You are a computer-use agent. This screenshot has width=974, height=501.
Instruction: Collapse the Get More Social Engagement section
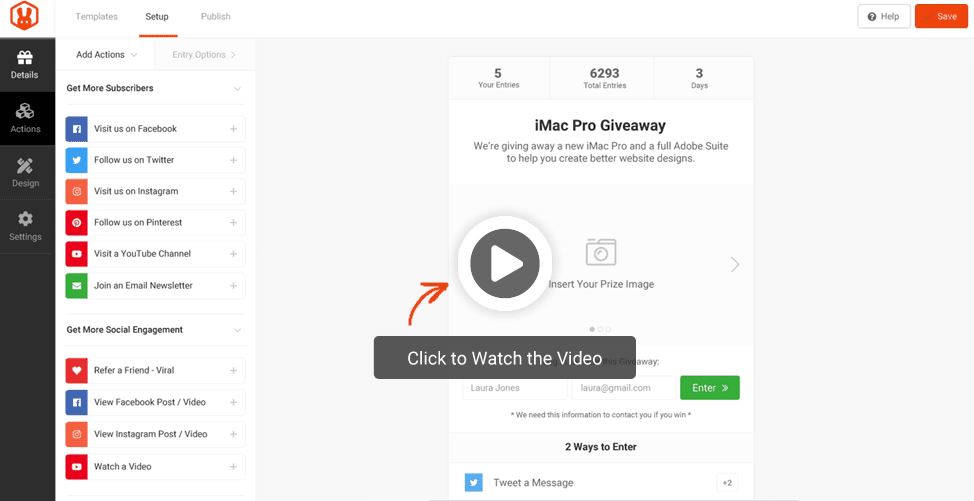[x=237, y=330]
